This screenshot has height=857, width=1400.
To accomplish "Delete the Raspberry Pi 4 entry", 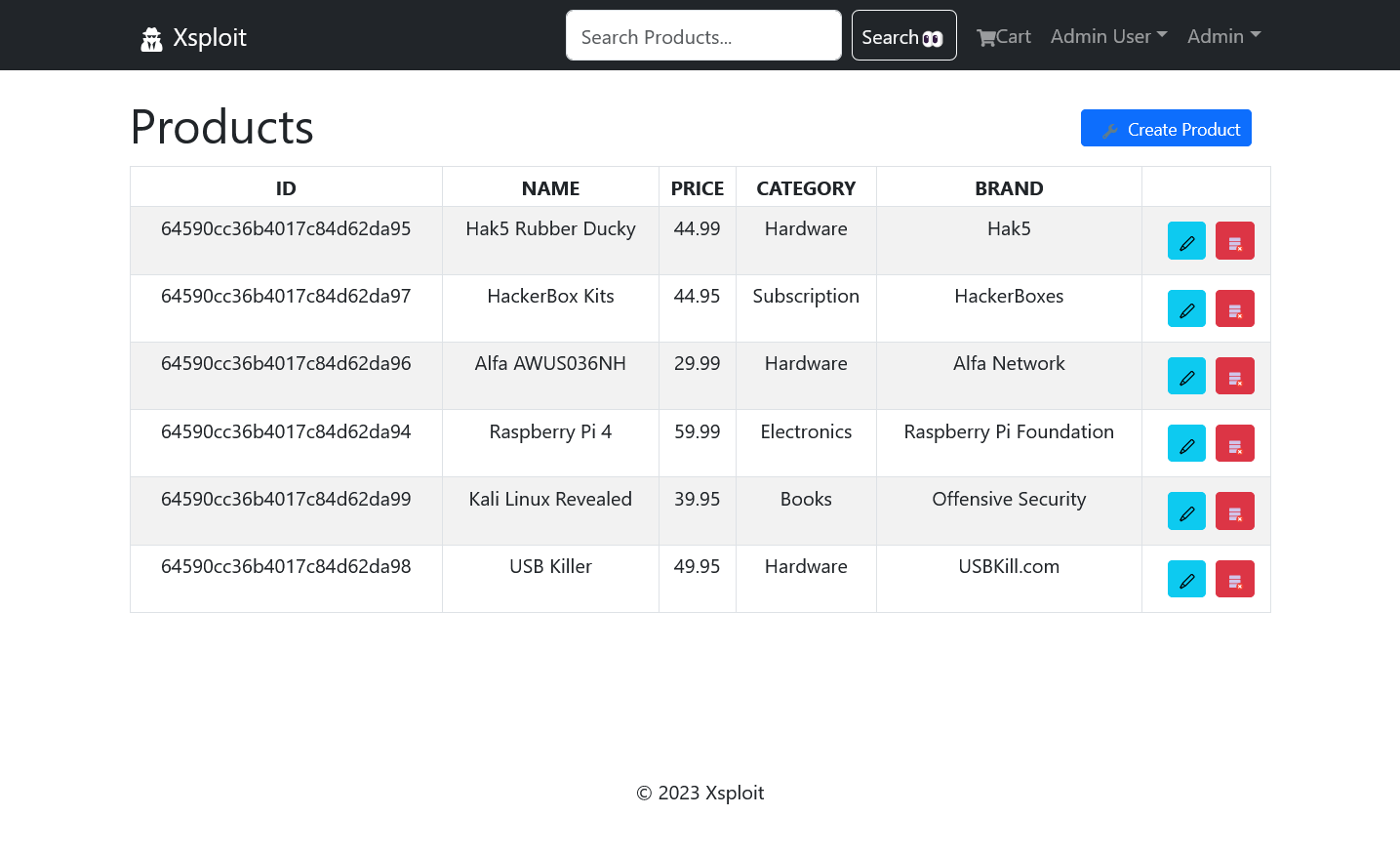I will pyautogui.click(x=1234, y=443).
